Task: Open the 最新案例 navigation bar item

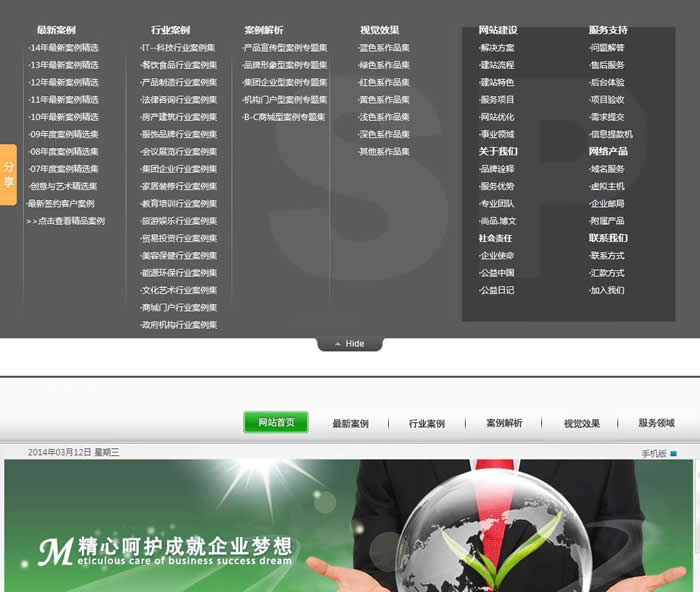Action: click(350, 424)
